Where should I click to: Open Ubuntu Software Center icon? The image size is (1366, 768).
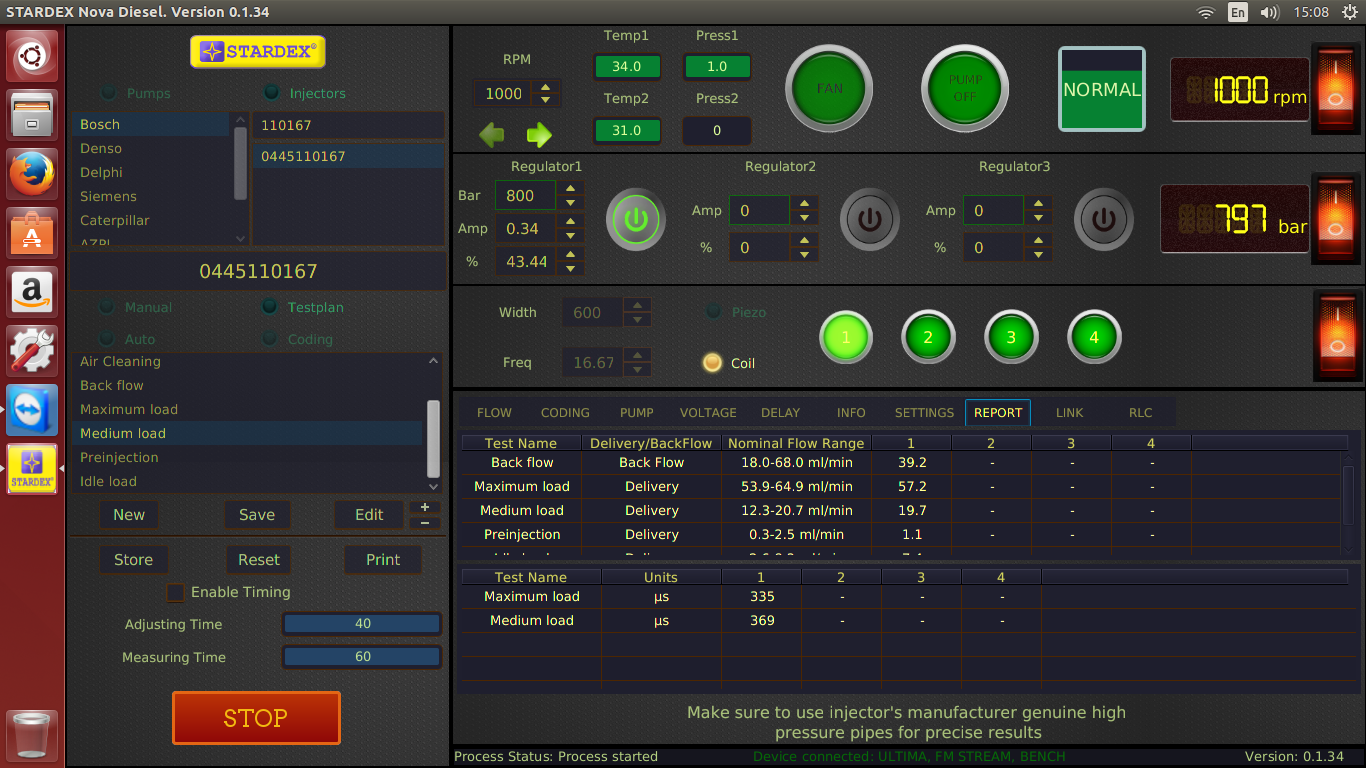(x=32, y=233)
